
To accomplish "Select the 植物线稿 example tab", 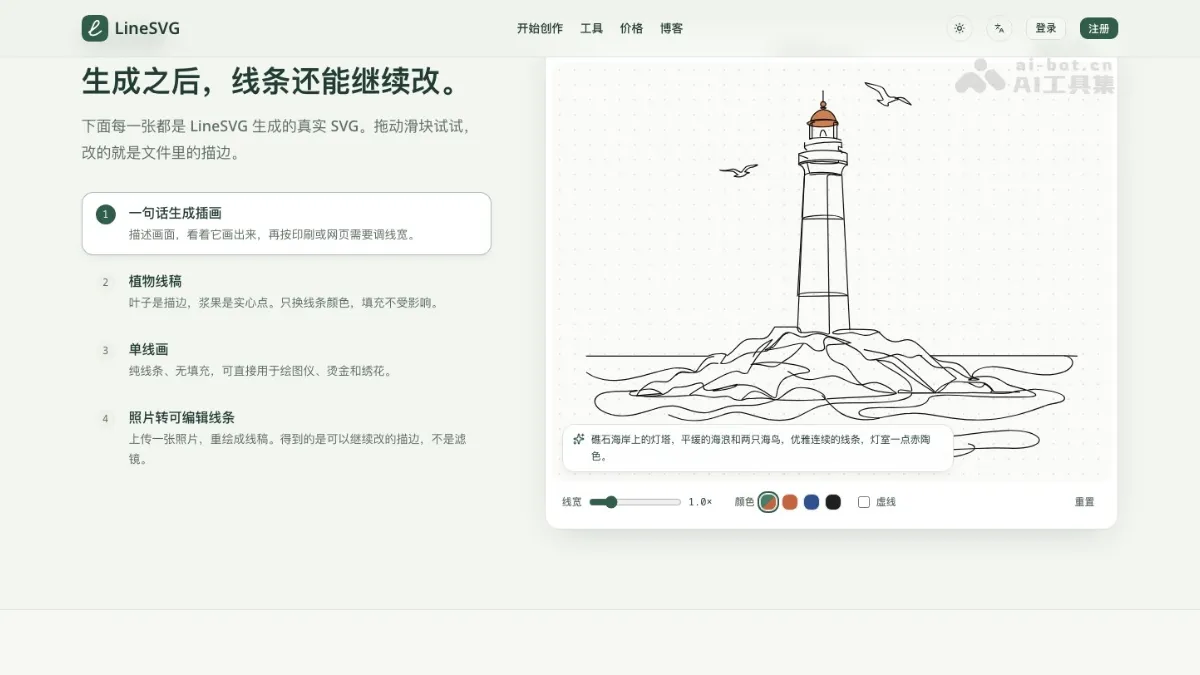I will pos(286,291).
